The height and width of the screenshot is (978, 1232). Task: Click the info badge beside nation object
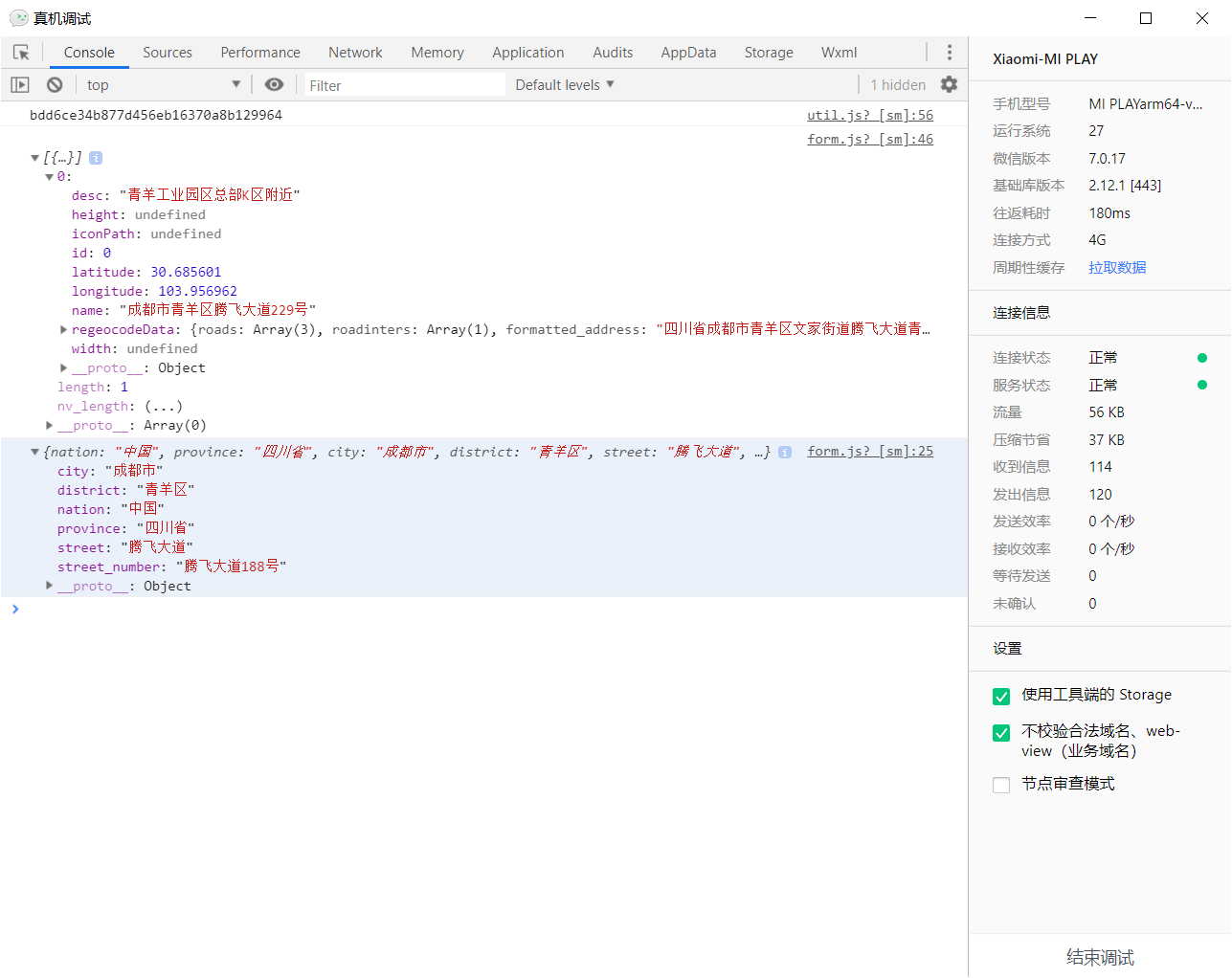tap(785, 453)
